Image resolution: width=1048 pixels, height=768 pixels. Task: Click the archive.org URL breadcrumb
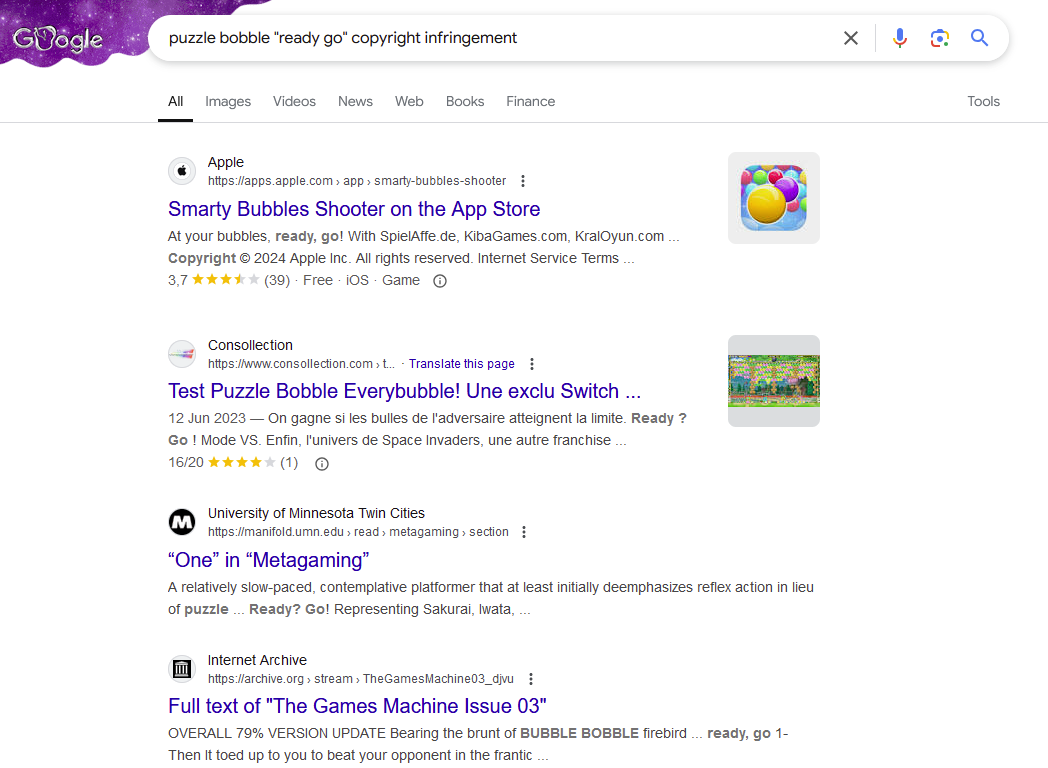(361, 679)
